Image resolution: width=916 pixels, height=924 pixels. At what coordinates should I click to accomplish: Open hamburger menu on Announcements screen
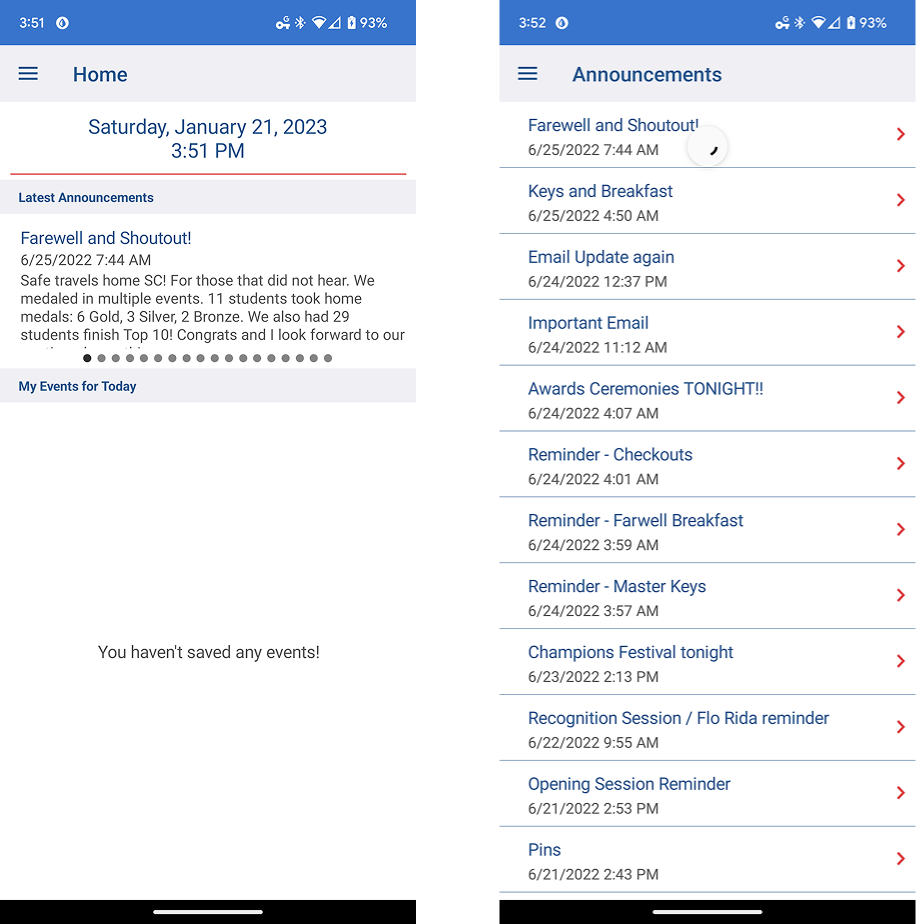click(x=527, y=74)
